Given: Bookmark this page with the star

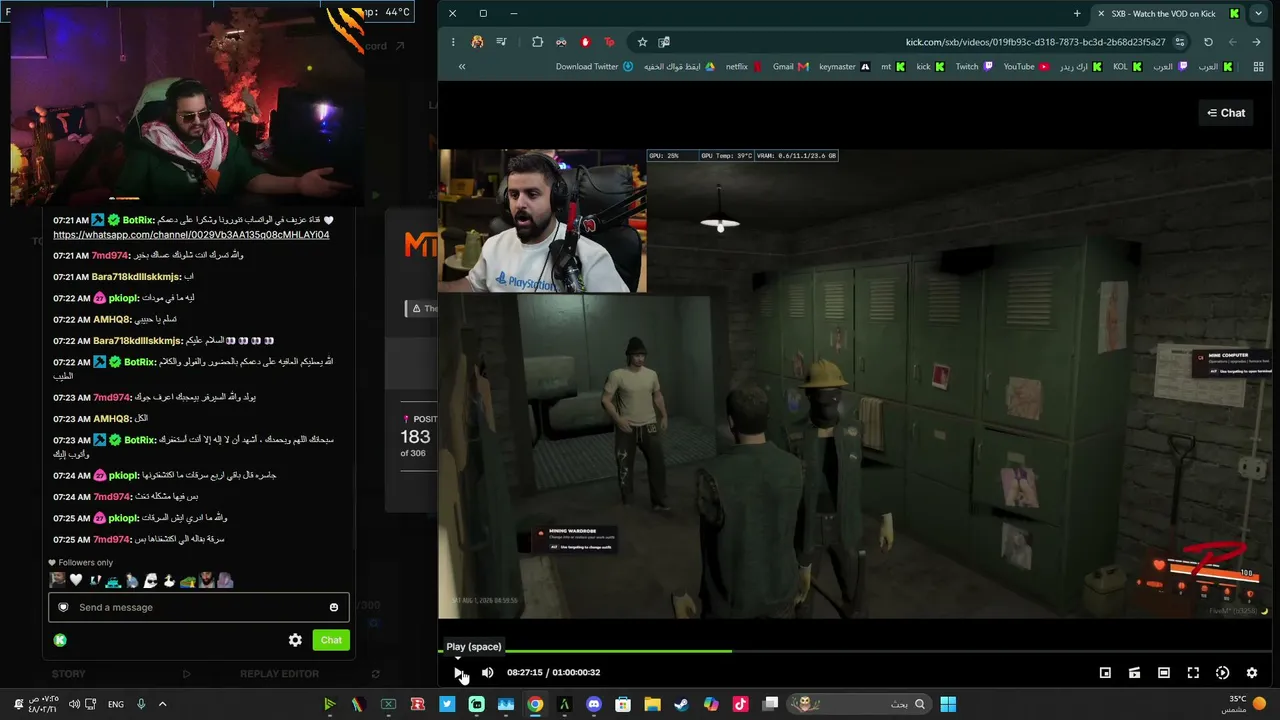Looking at the screenshot, I should [642, 42].
